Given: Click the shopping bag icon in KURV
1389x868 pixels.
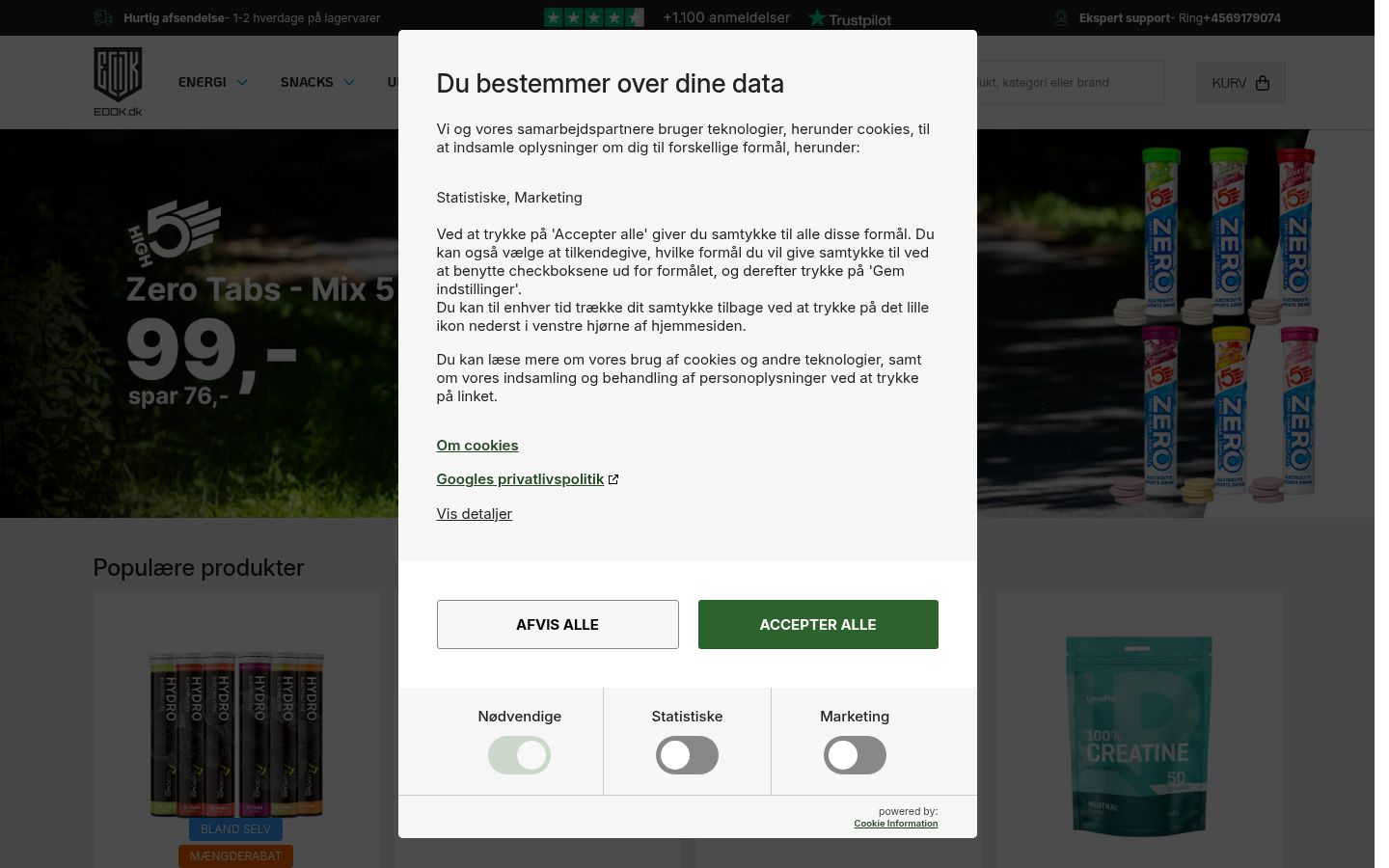Looking at the screenshot, I should coord(1263,83).
